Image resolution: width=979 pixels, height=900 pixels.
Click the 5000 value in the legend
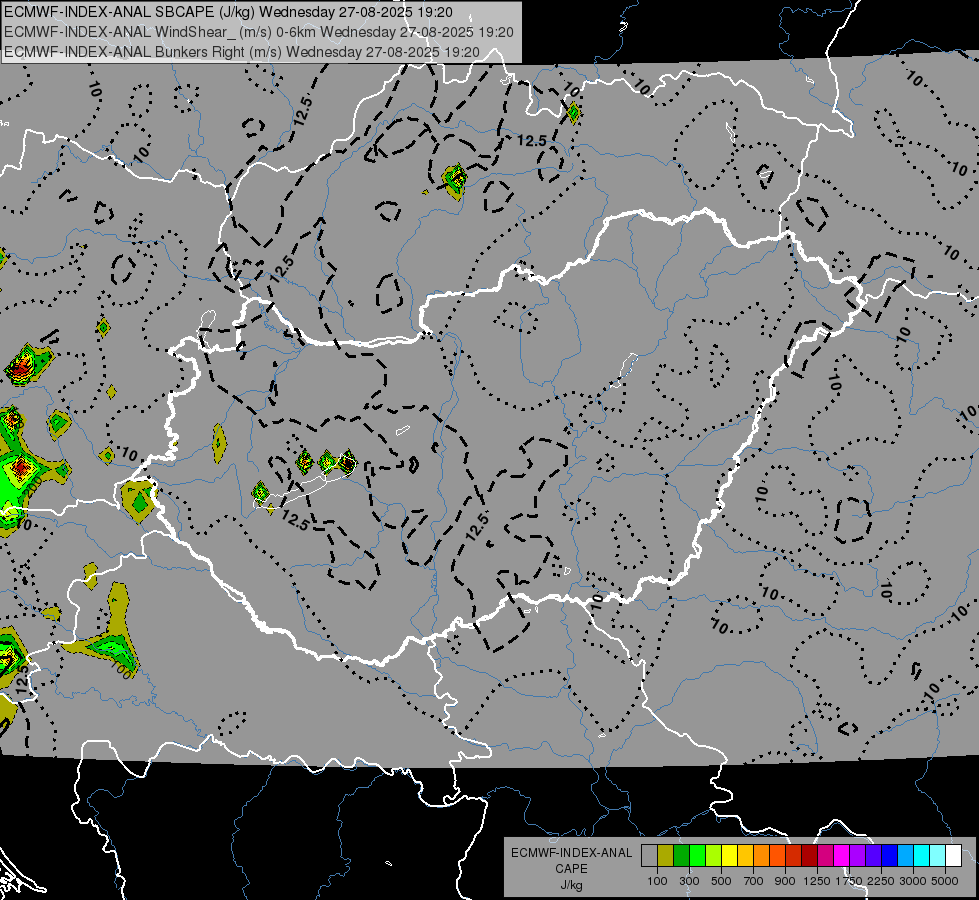[x=945, y=881]
